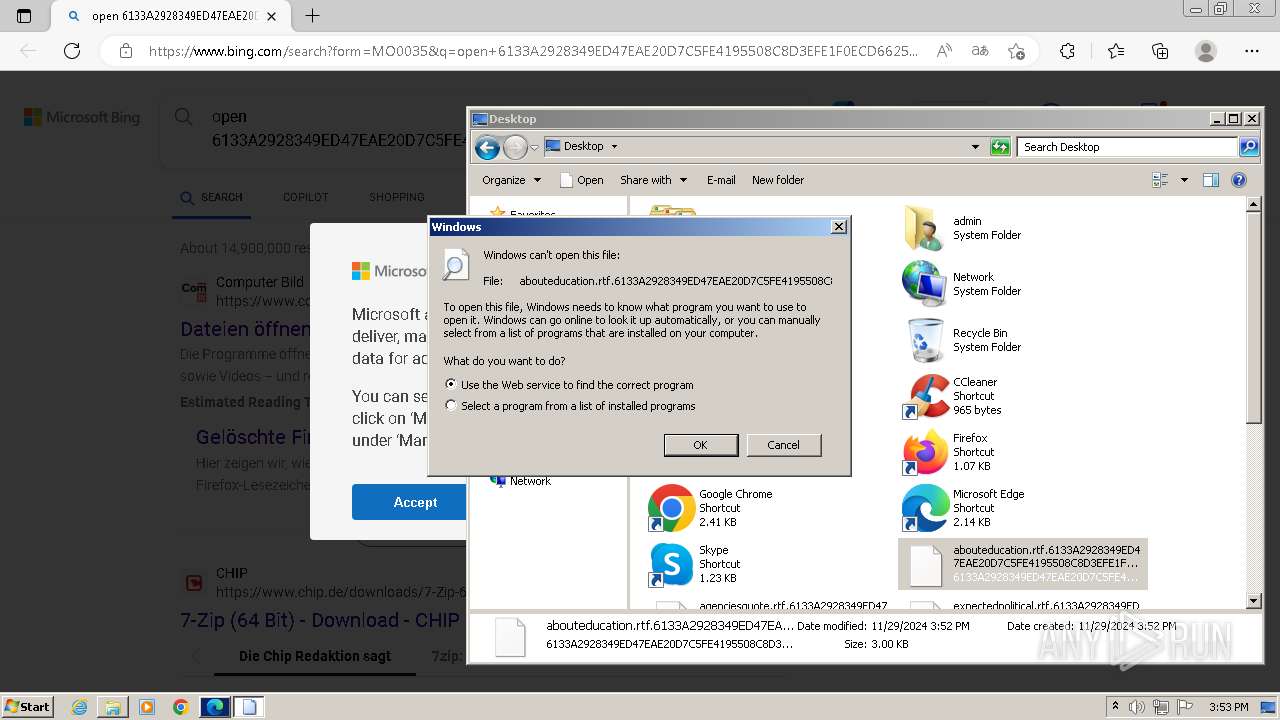Click the scroll down arrow in the file list
Screen dimensions: 1280x720
pos(1254,601)
